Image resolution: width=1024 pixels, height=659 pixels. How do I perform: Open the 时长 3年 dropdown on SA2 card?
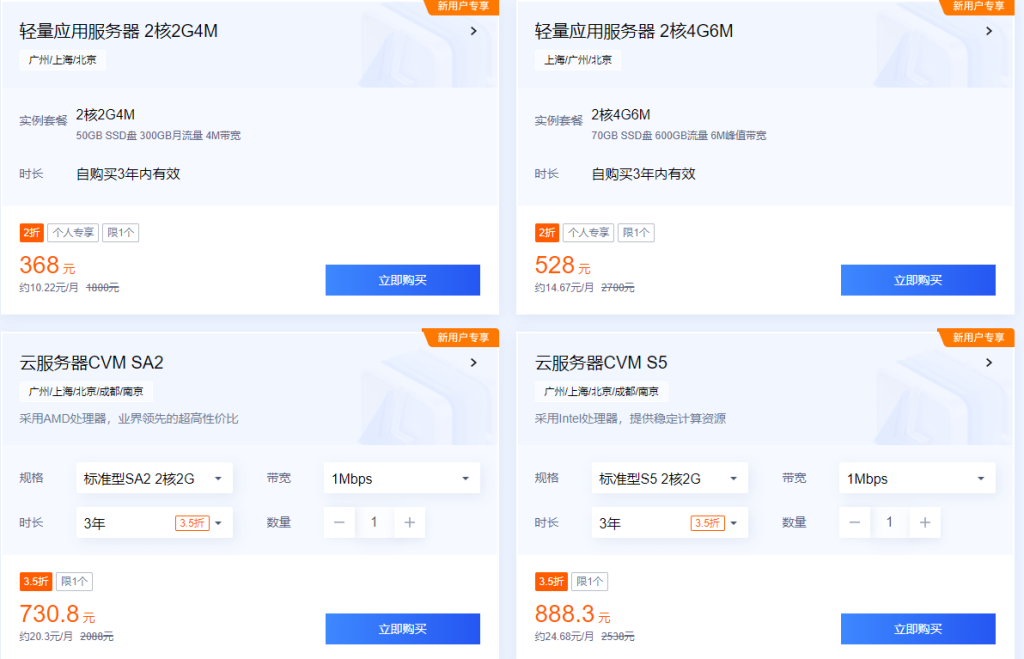[x=154, y=523]
